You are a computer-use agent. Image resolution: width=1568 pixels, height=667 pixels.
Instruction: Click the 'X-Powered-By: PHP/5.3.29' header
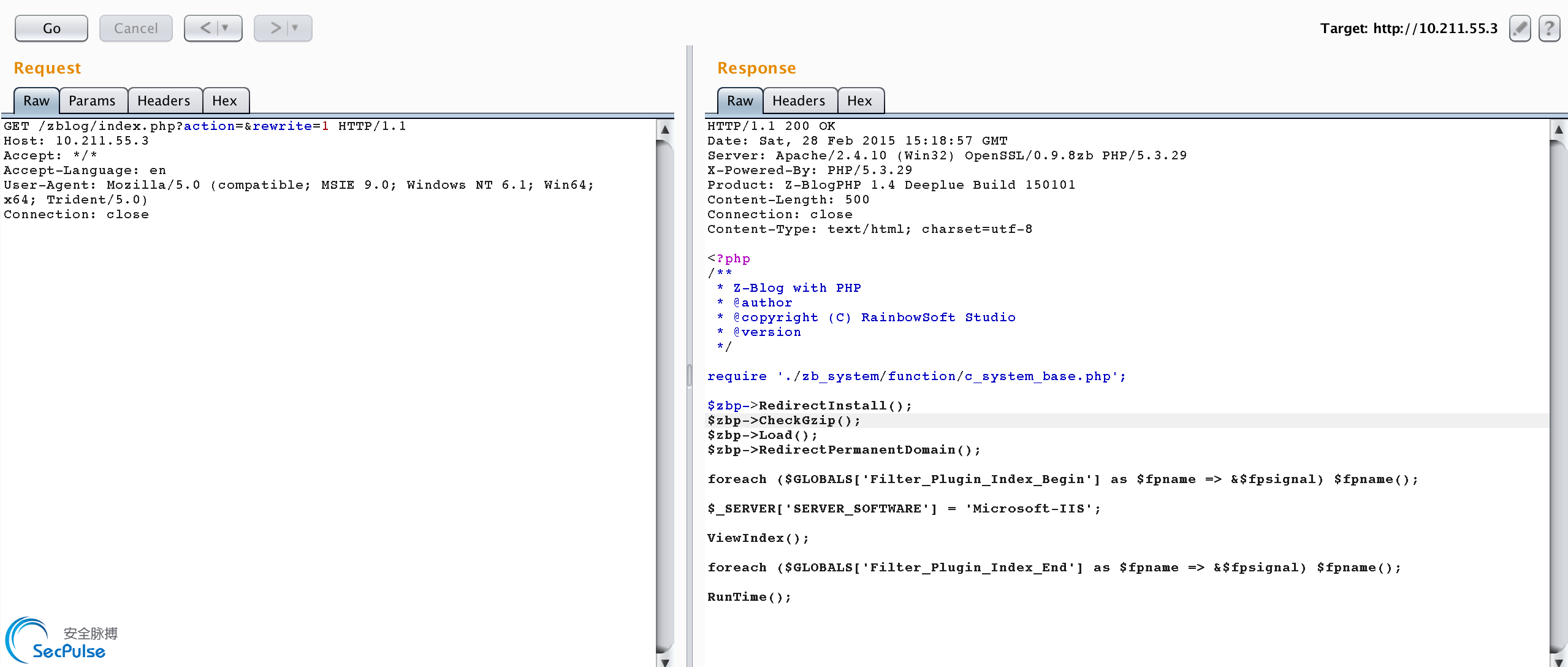pyautogui.click(x=810, y=170)
